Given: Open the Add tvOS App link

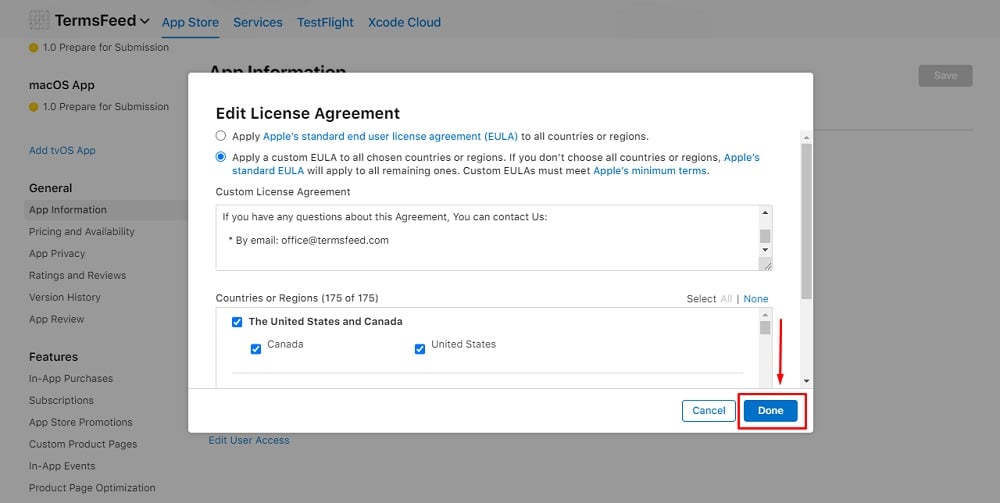Looking at the screenshot, I should 62,150.
